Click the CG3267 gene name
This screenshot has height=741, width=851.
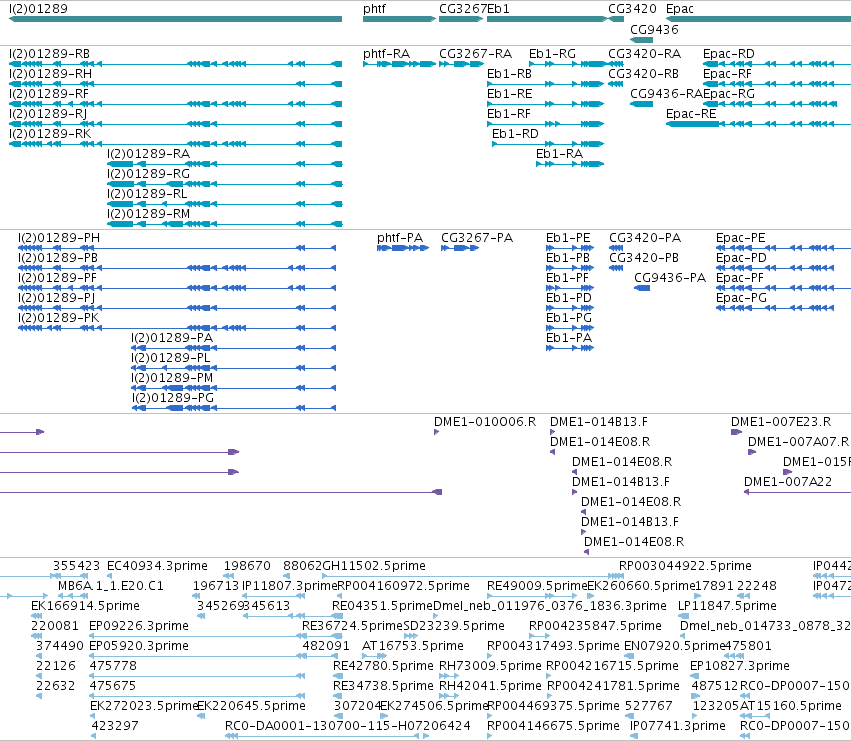[463, 9]
